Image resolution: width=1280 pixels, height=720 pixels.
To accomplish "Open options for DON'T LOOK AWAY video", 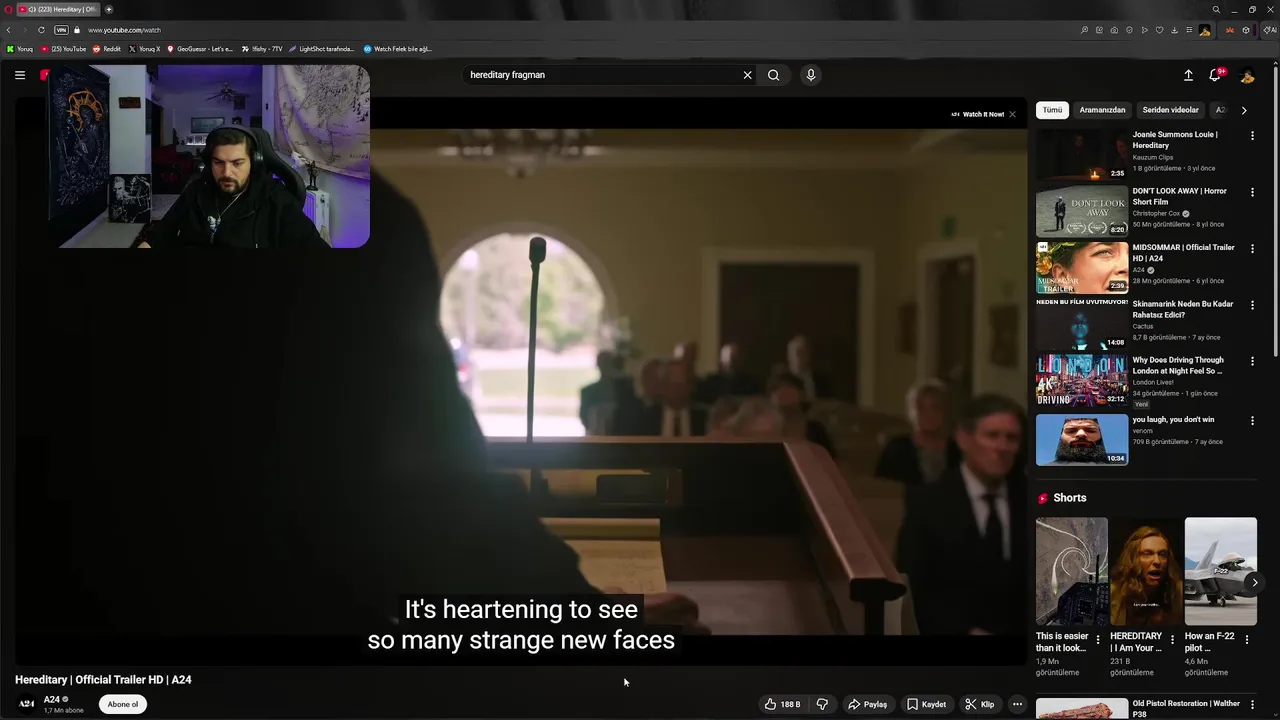I will coord(1252,192).
